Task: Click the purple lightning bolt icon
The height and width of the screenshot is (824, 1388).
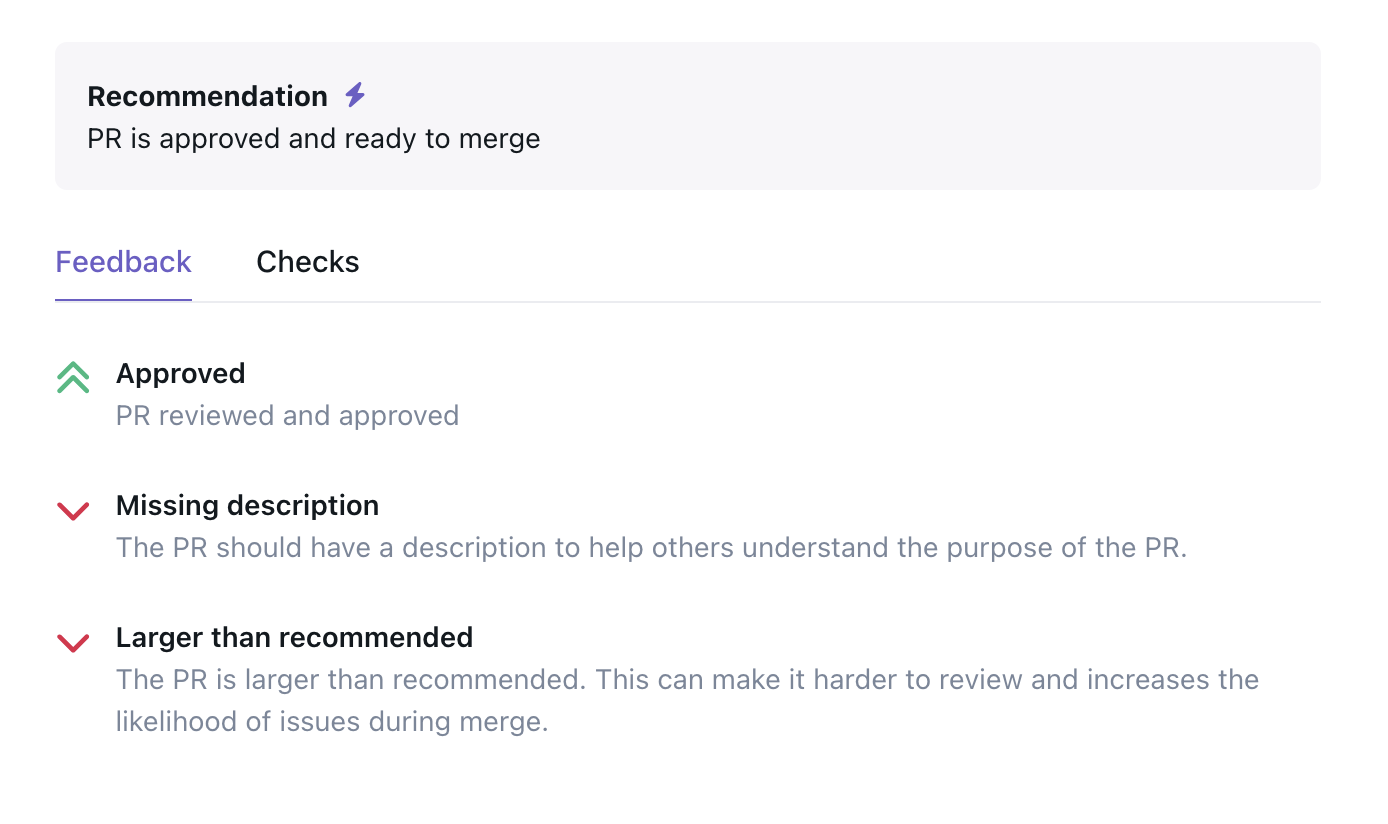Action: click(x=355, y=95)
